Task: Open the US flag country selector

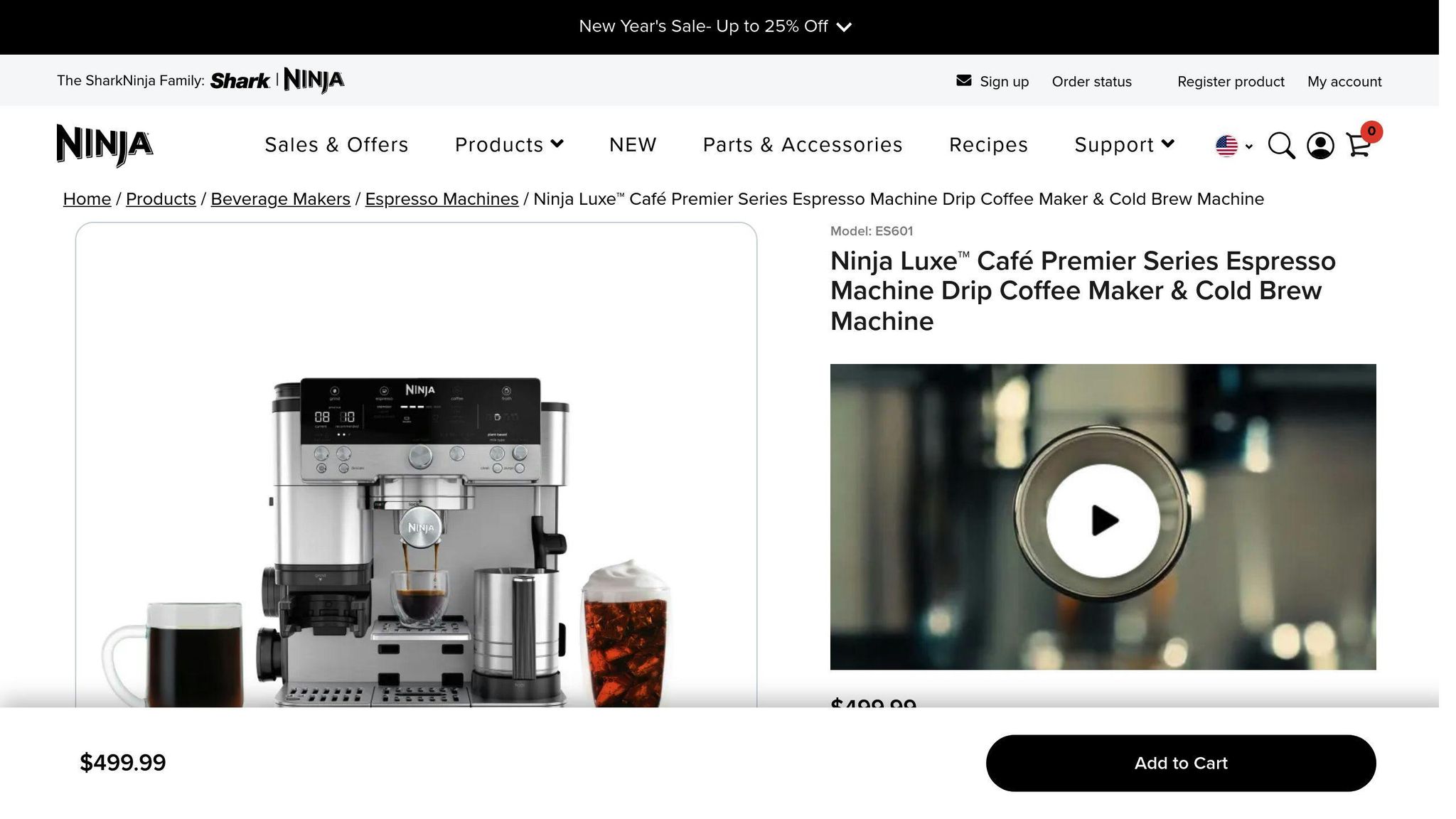Action: click(1233, 146)
